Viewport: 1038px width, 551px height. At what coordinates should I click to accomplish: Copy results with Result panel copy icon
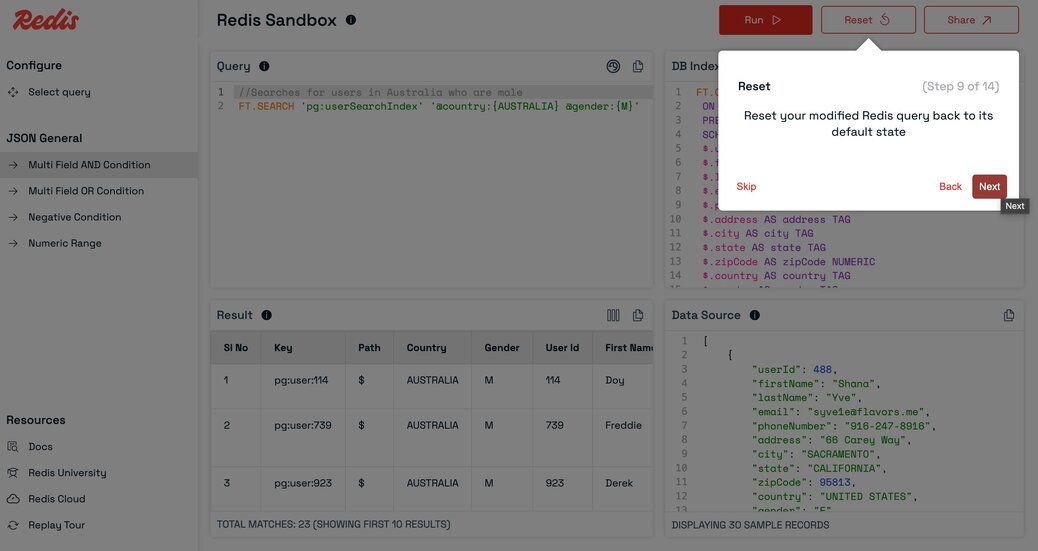(x=637, y=315)
